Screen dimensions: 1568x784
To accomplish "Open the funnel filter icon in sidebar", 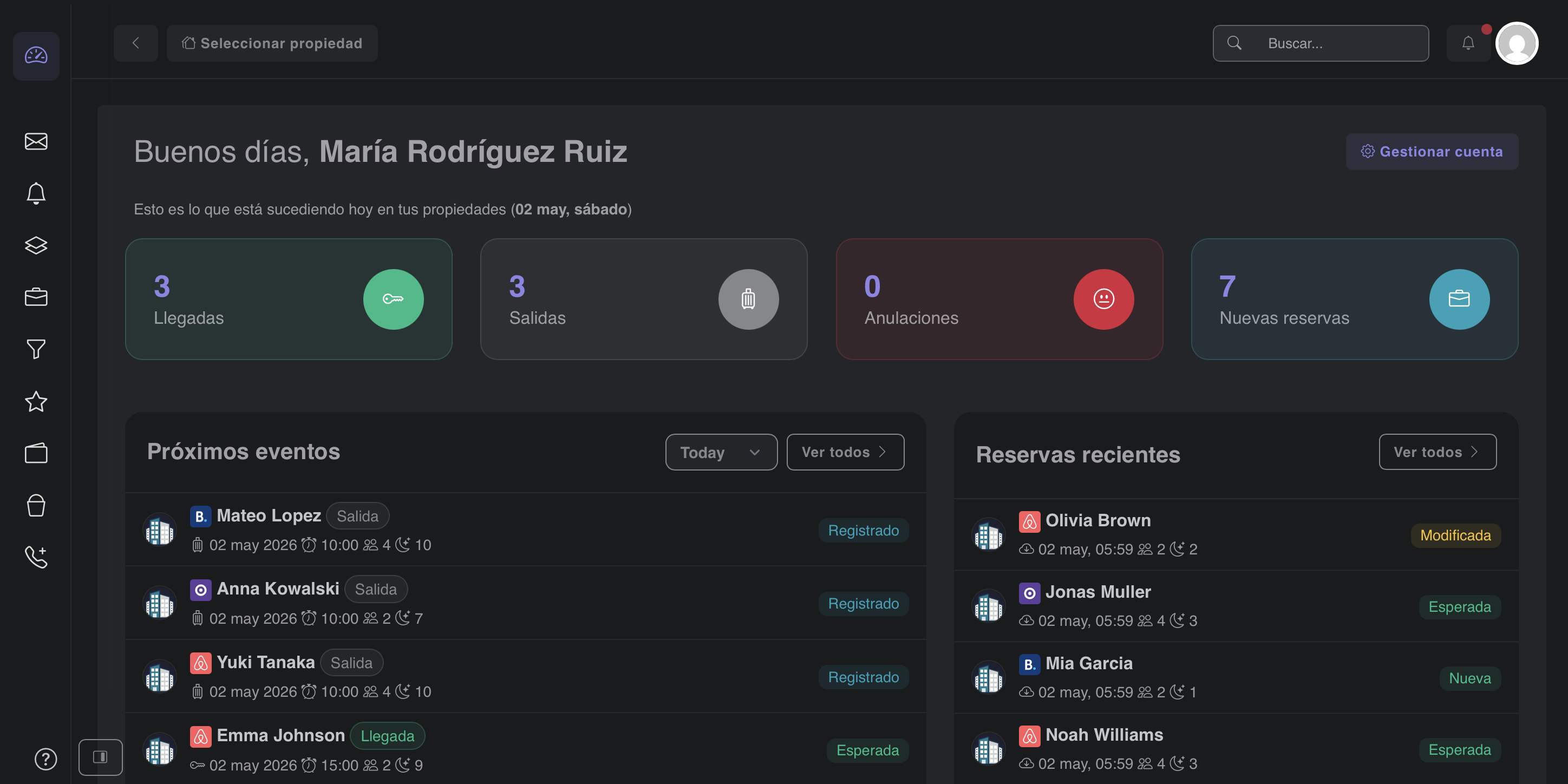I will click(36, 349).
